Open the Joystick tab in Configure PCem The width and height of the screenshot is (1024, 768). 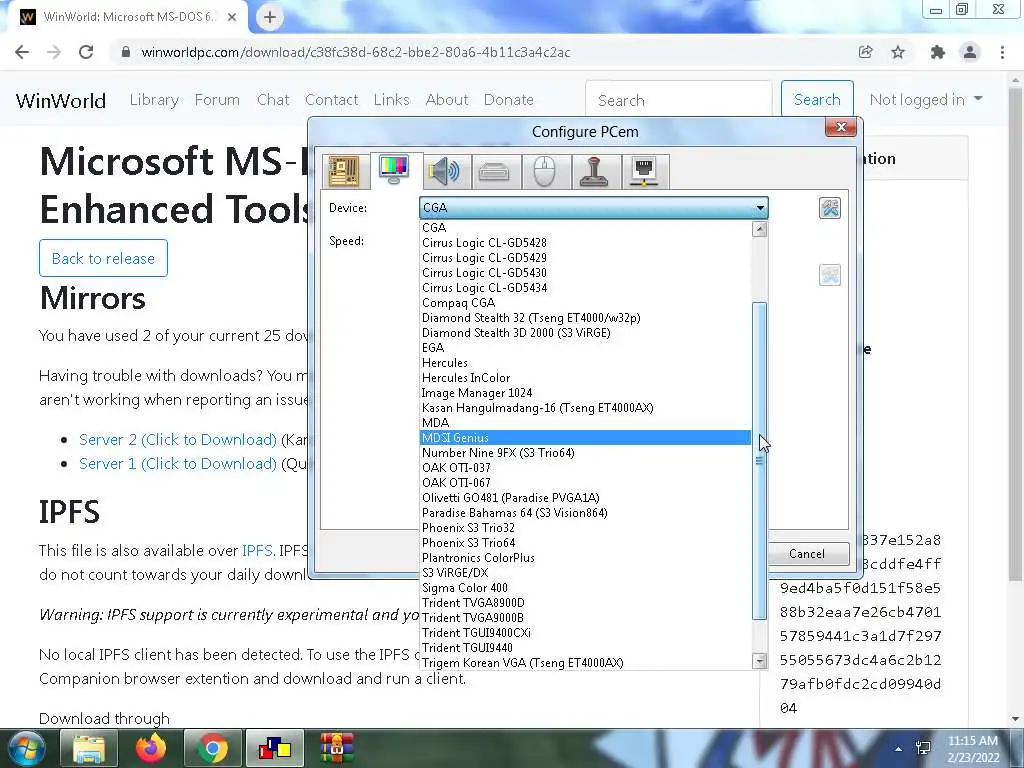594,172
